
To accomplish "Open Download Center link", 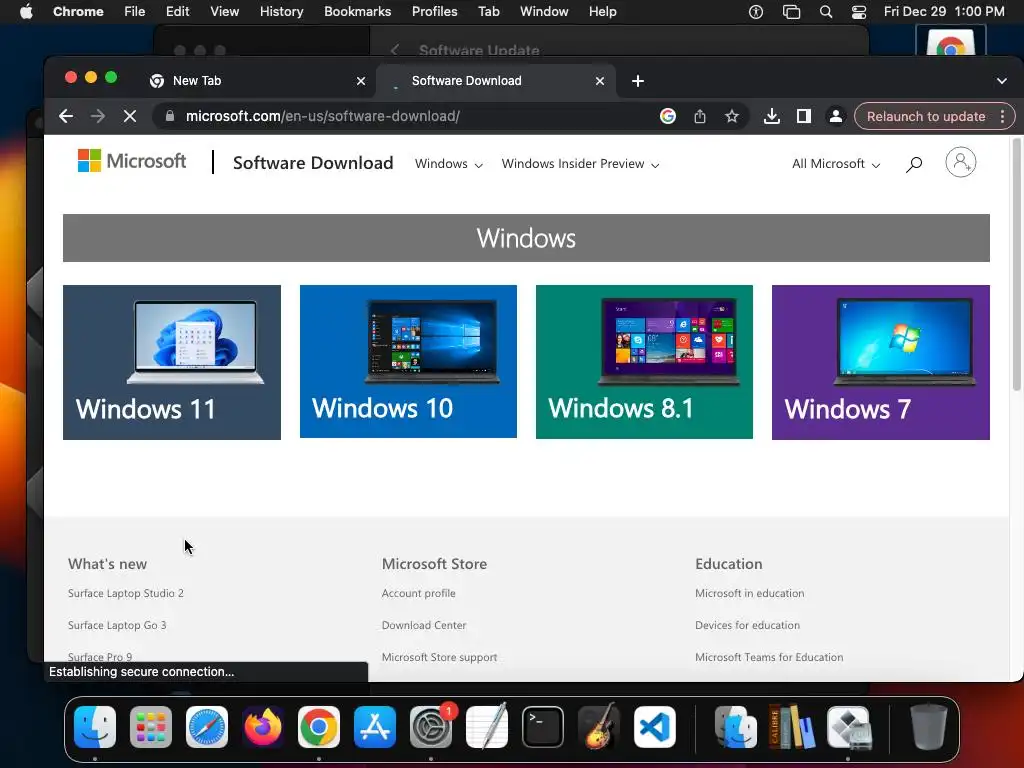I will click(x=424, y=625).
